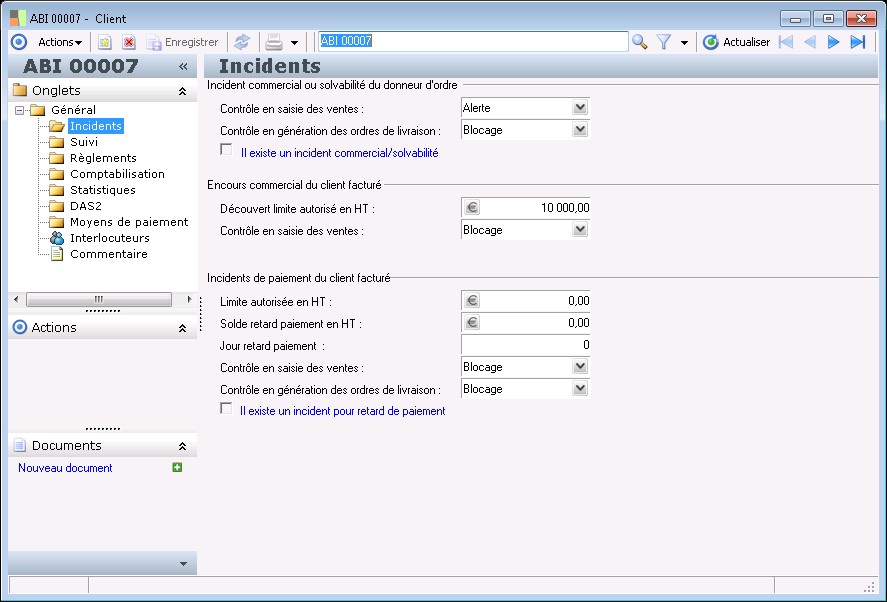Go to last record arrow
The height and width of the screenshot is (602, 887).
(858, 42)
